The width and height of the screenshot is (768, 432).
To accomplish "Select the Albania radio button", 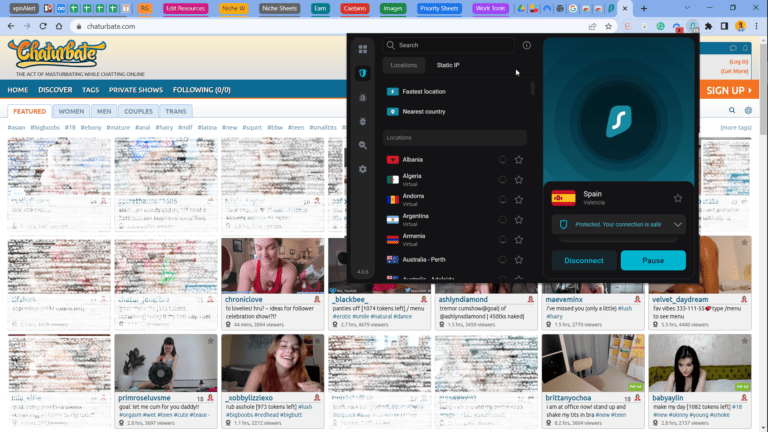I will pyautogui.click(x=503, y=160).
